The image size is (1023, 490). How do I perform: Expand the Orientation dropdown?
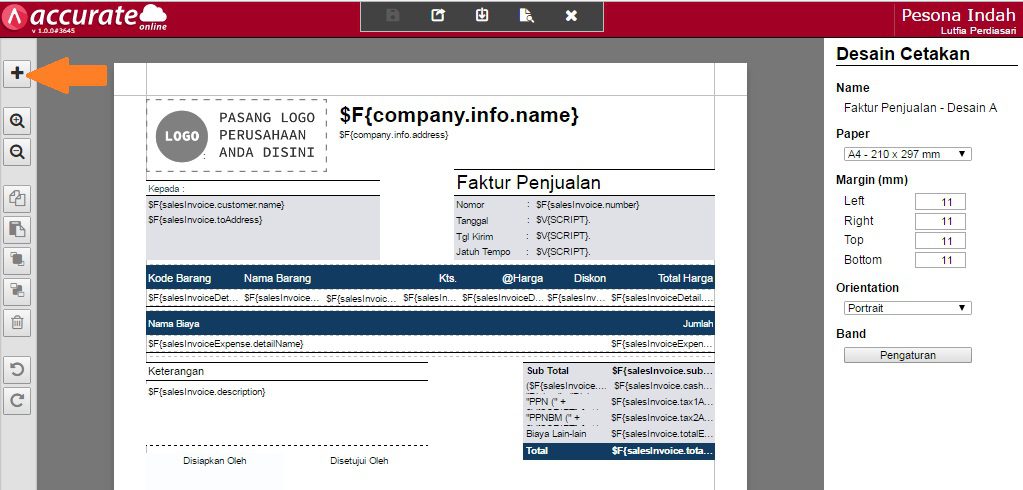(x=907, y=308)
